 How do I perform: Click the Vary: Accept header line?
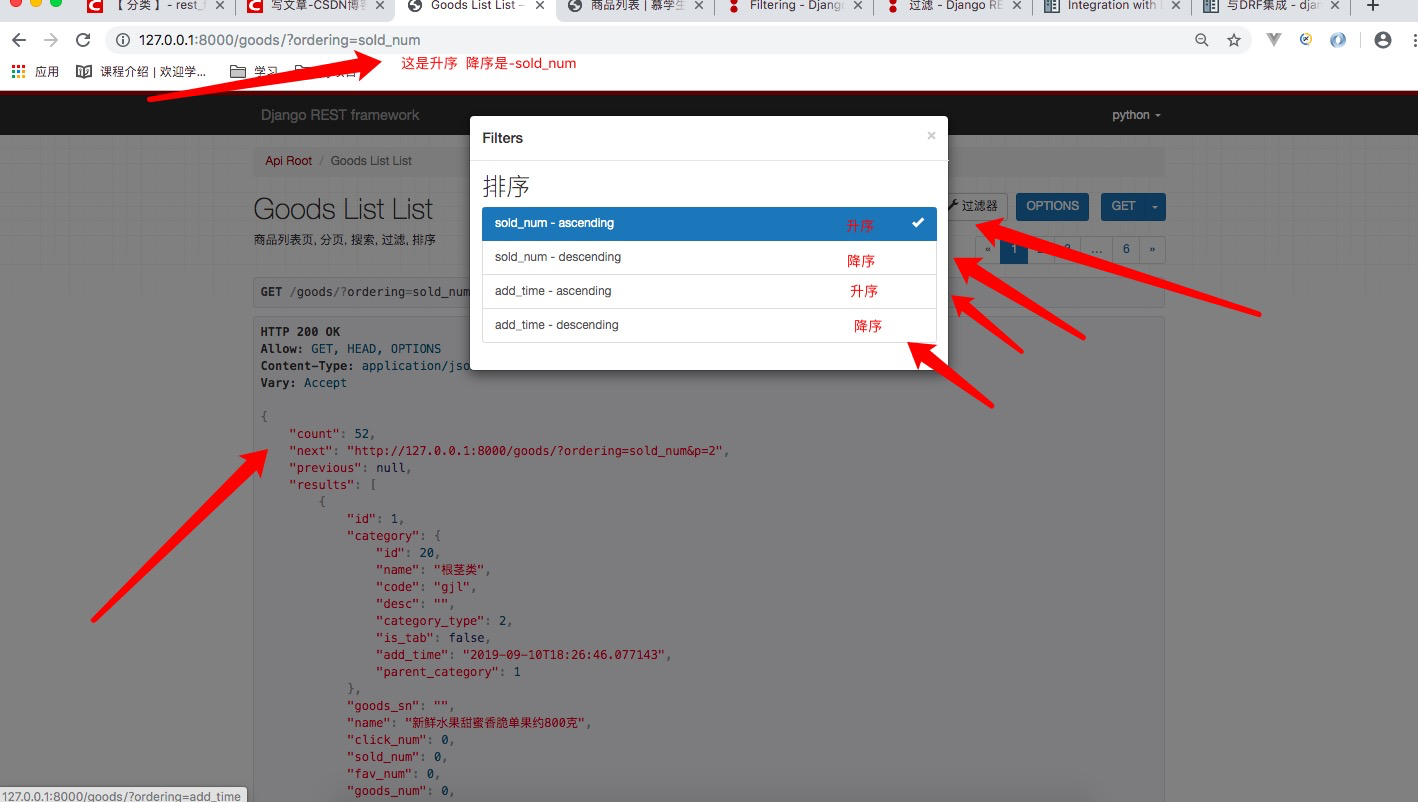point(304,383)
